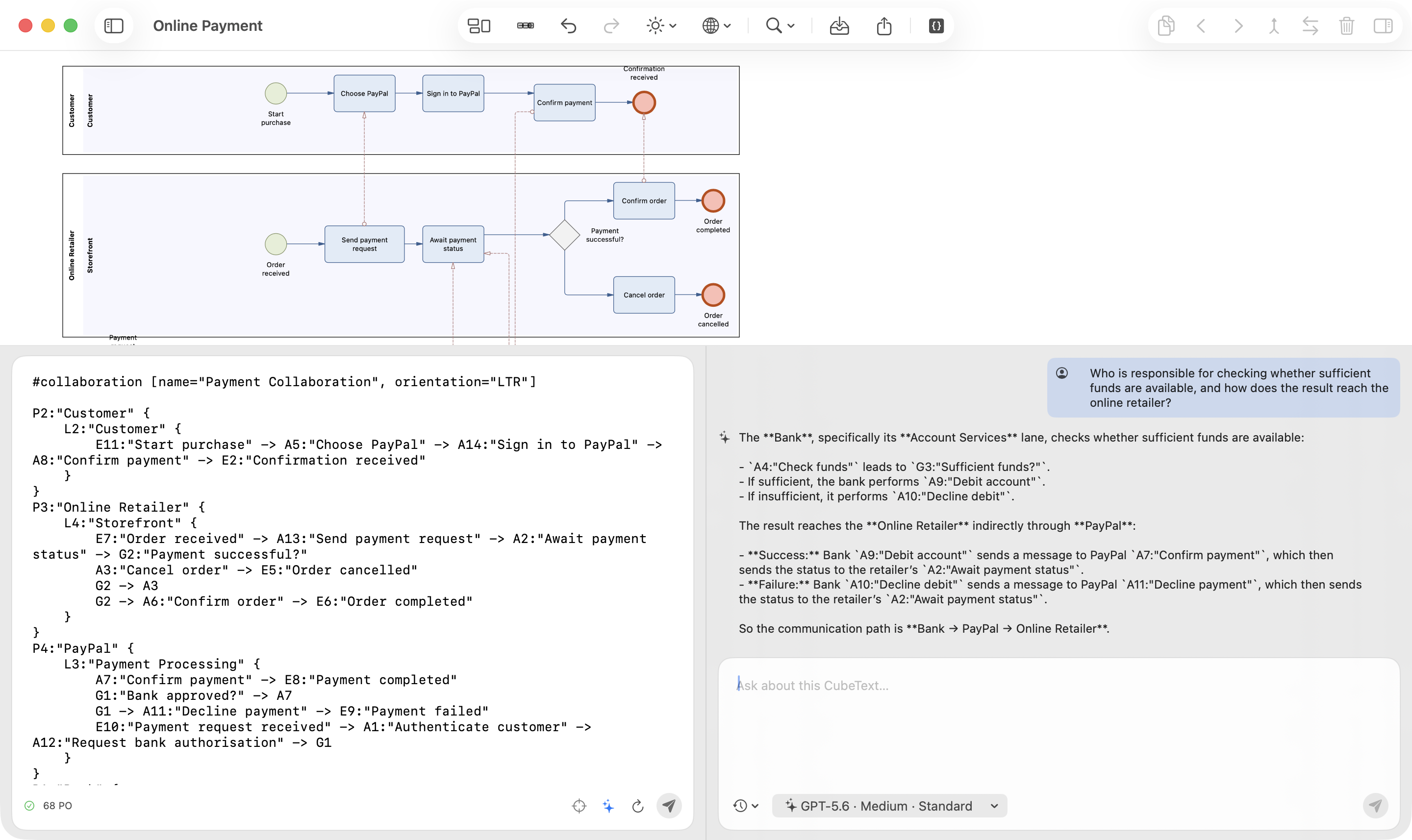Screen dimensions: 1412x840
Task: Toggle the left sidebar panel icon
Action: point(114,26)
